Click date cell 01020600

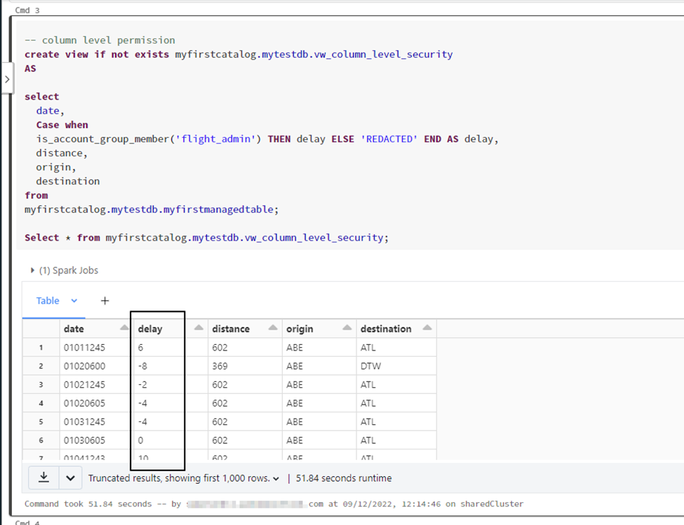(96, 366)
